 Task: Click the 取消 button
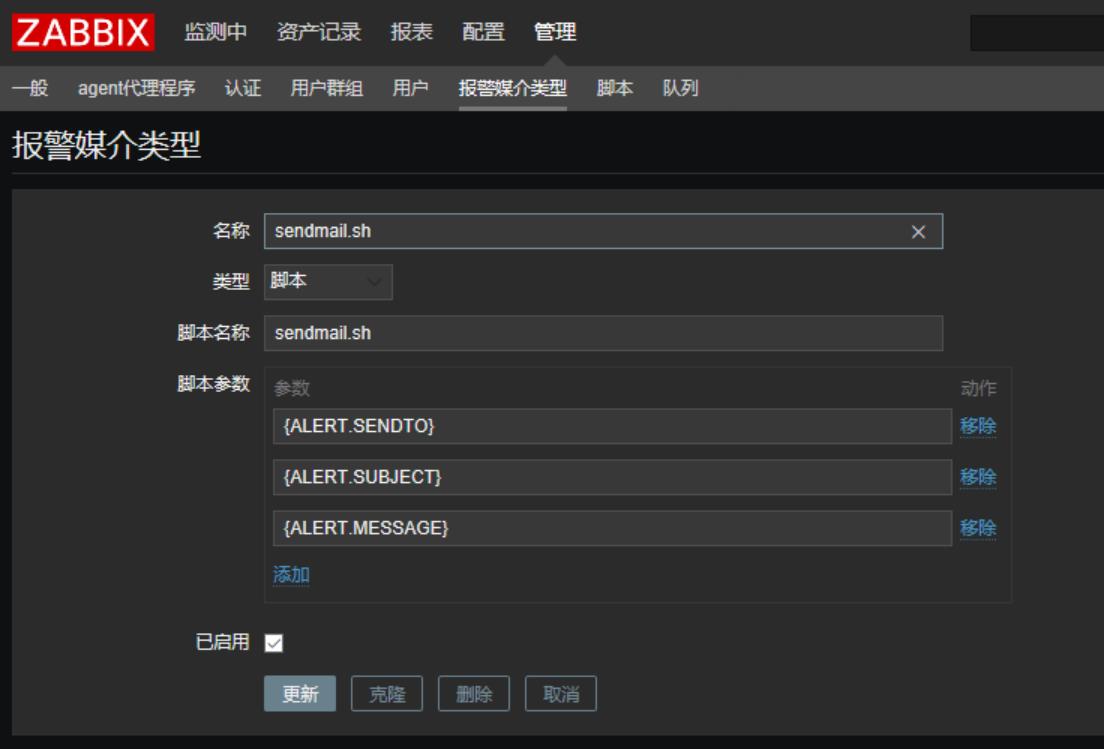[x=561, y=694]
